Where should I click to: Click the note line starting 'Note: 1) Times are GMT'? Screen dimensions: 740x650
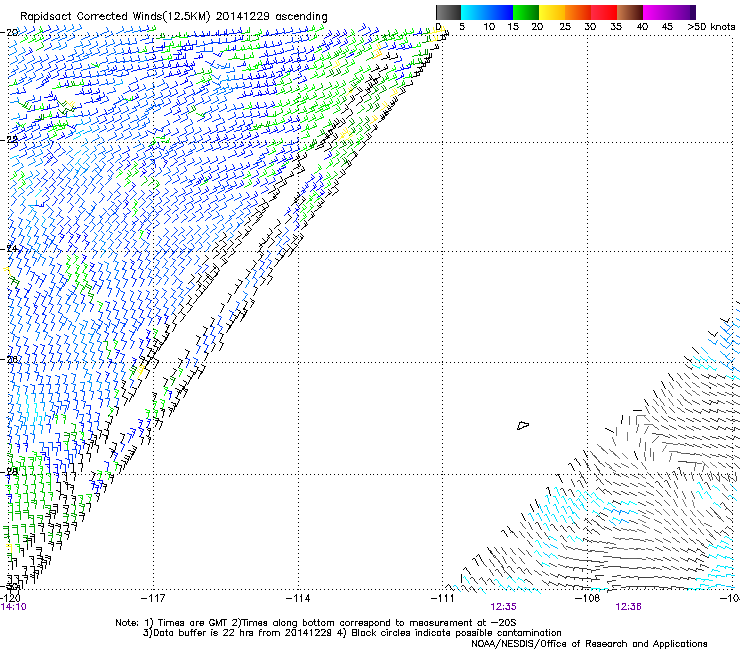[316, 623]
